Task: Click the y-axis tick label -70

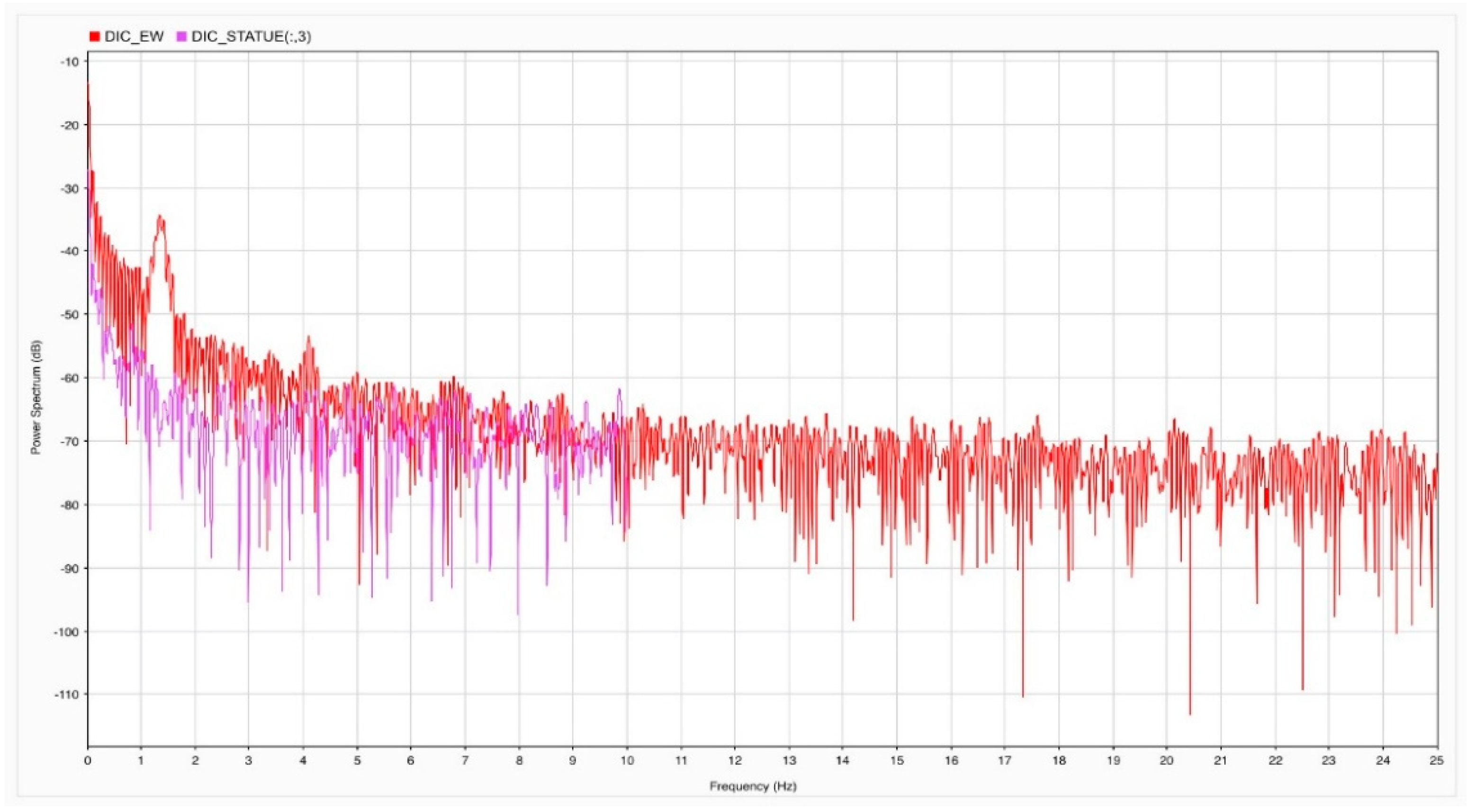Action: (68, 441)
